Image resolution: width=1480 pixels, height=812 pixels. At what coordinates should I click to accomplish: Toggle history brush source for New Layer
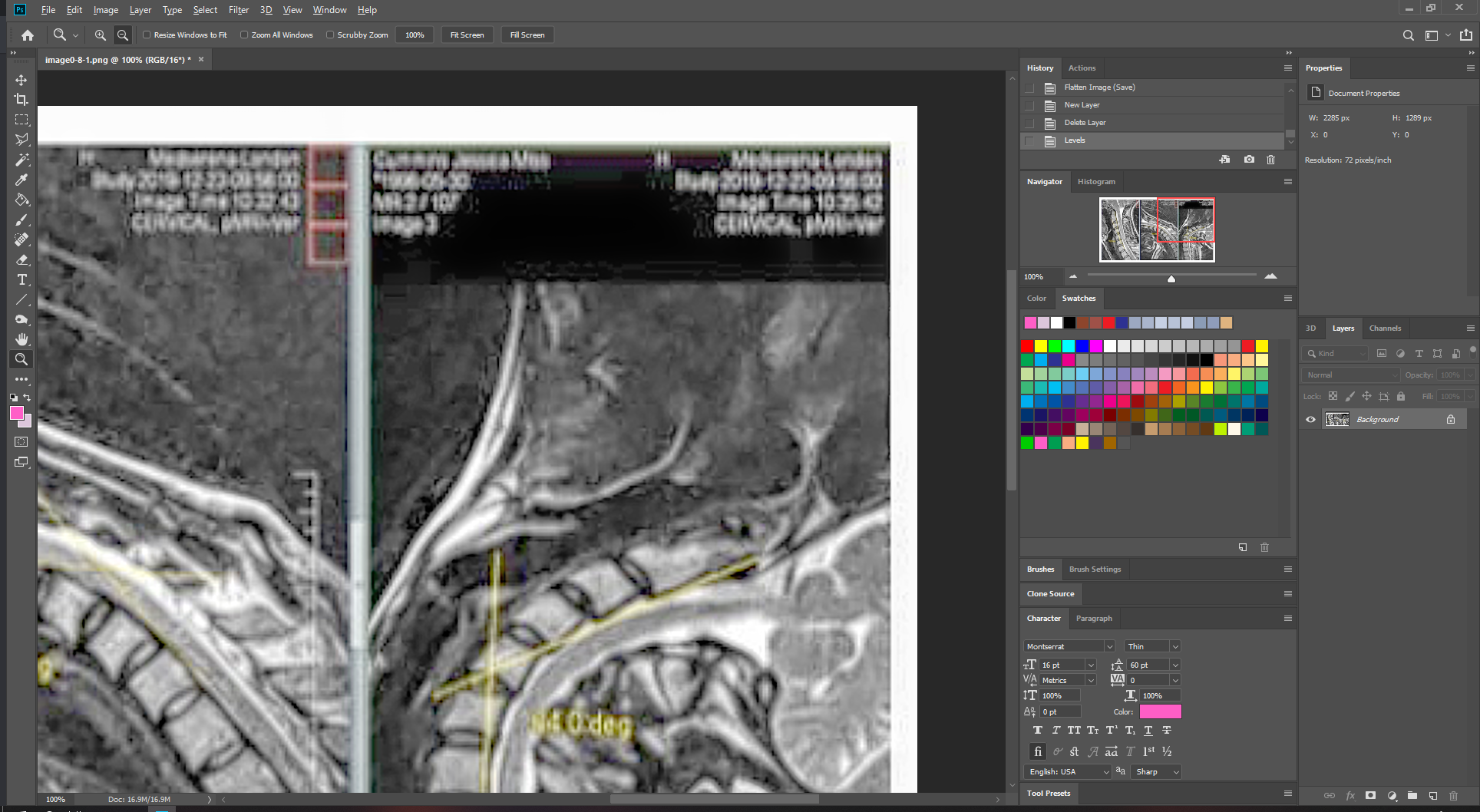(x=1029, y=105)
